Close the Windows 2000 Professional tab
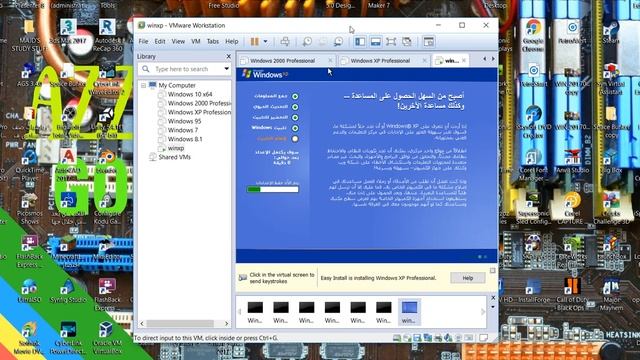This screenshot has height=360, width=640. [330, 60]
